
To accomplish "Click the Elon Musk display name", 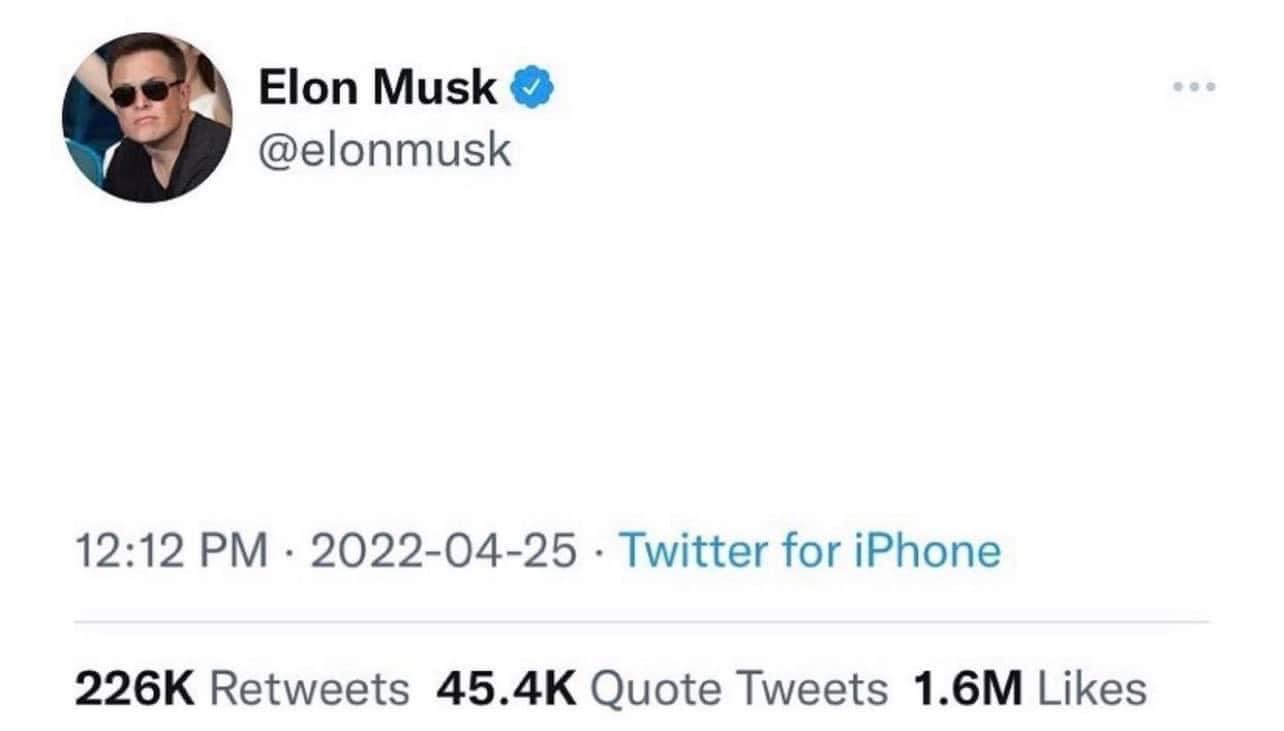I will (378, 89).
